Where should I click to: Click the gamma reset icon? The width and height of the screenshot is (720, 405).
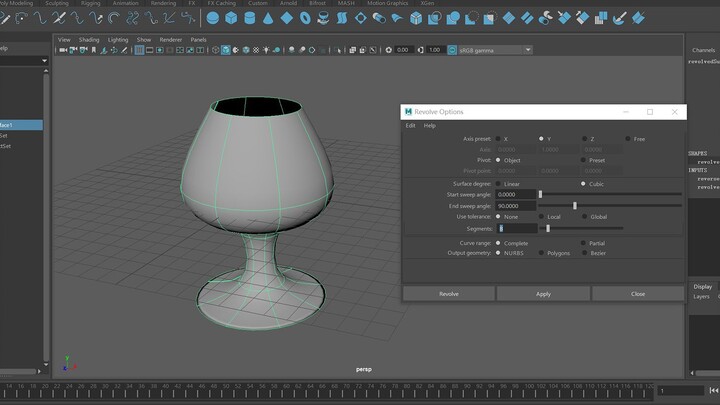coord(420,50)
